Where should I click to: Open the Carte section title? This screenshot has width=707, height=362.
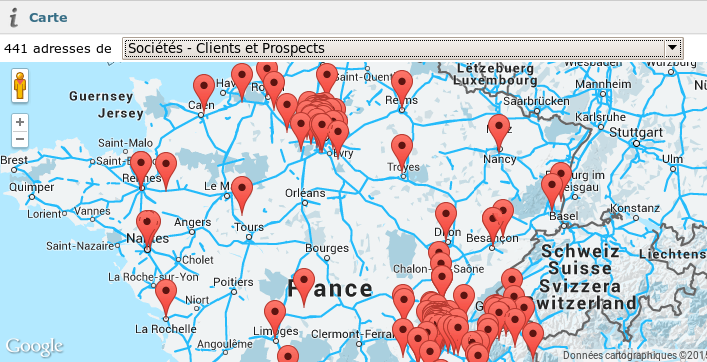(48, 18)
